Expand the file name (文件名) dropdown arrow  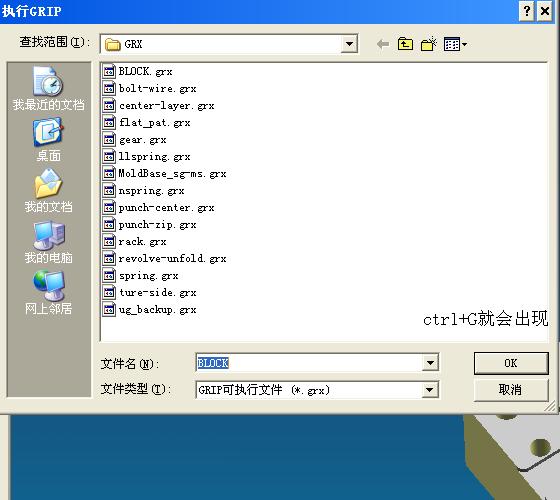pyautogui.click(x=430, y=363)
